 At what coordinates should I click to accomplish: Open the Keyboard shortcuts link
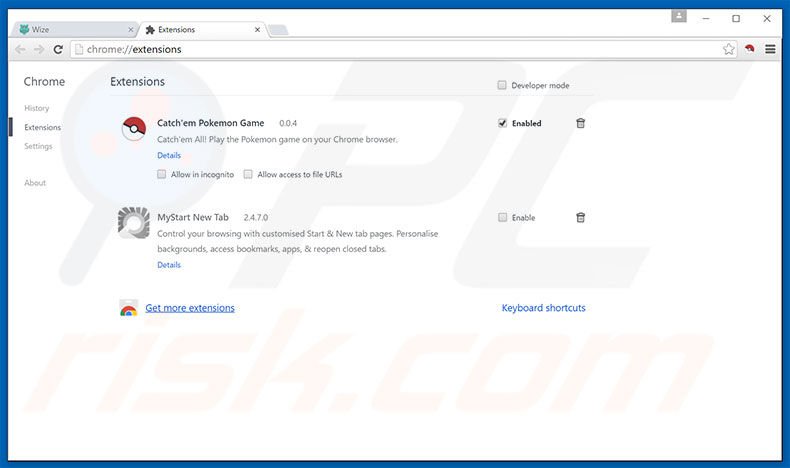(544, 308)
